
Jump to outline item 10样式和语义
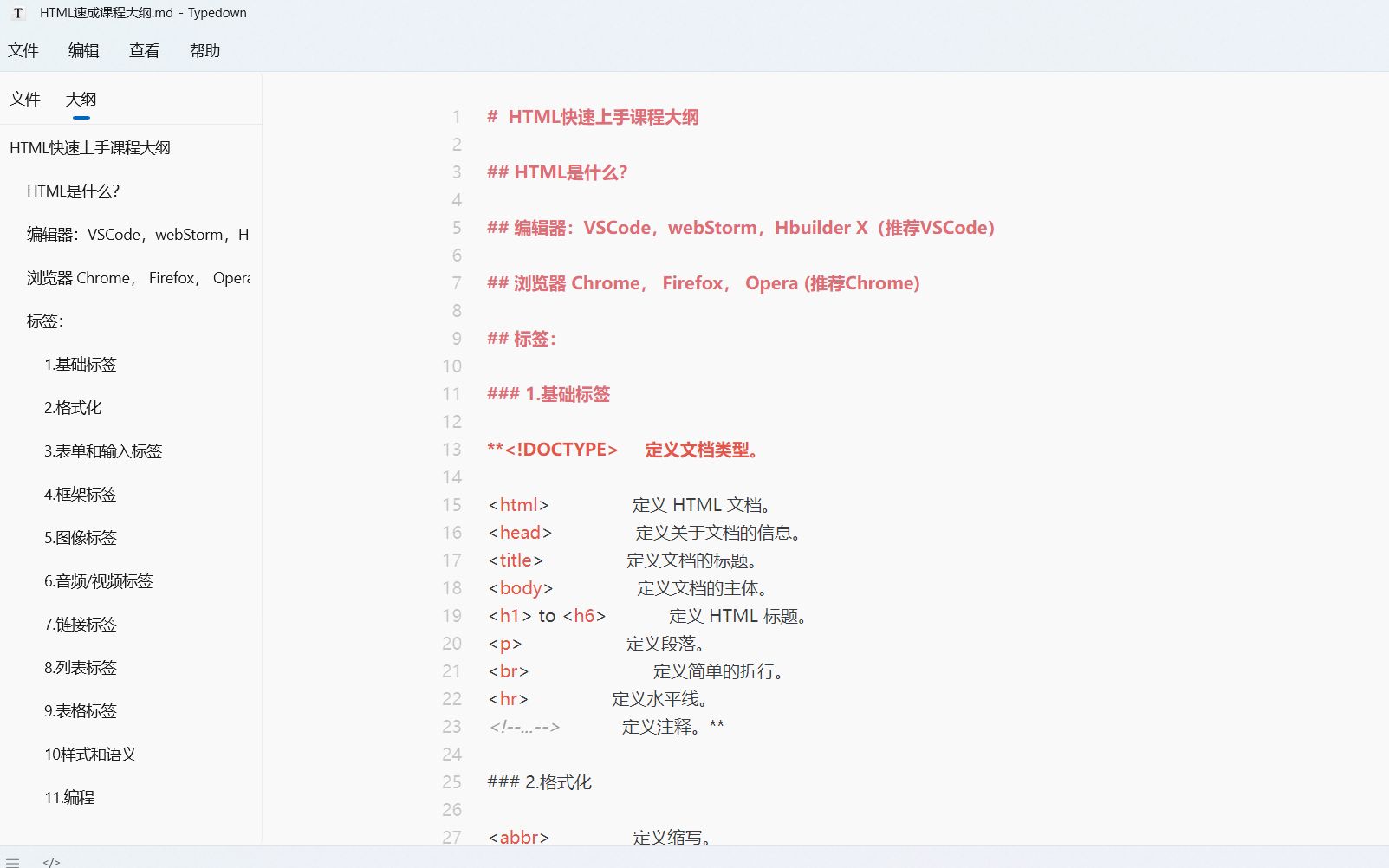coord(91,755)
